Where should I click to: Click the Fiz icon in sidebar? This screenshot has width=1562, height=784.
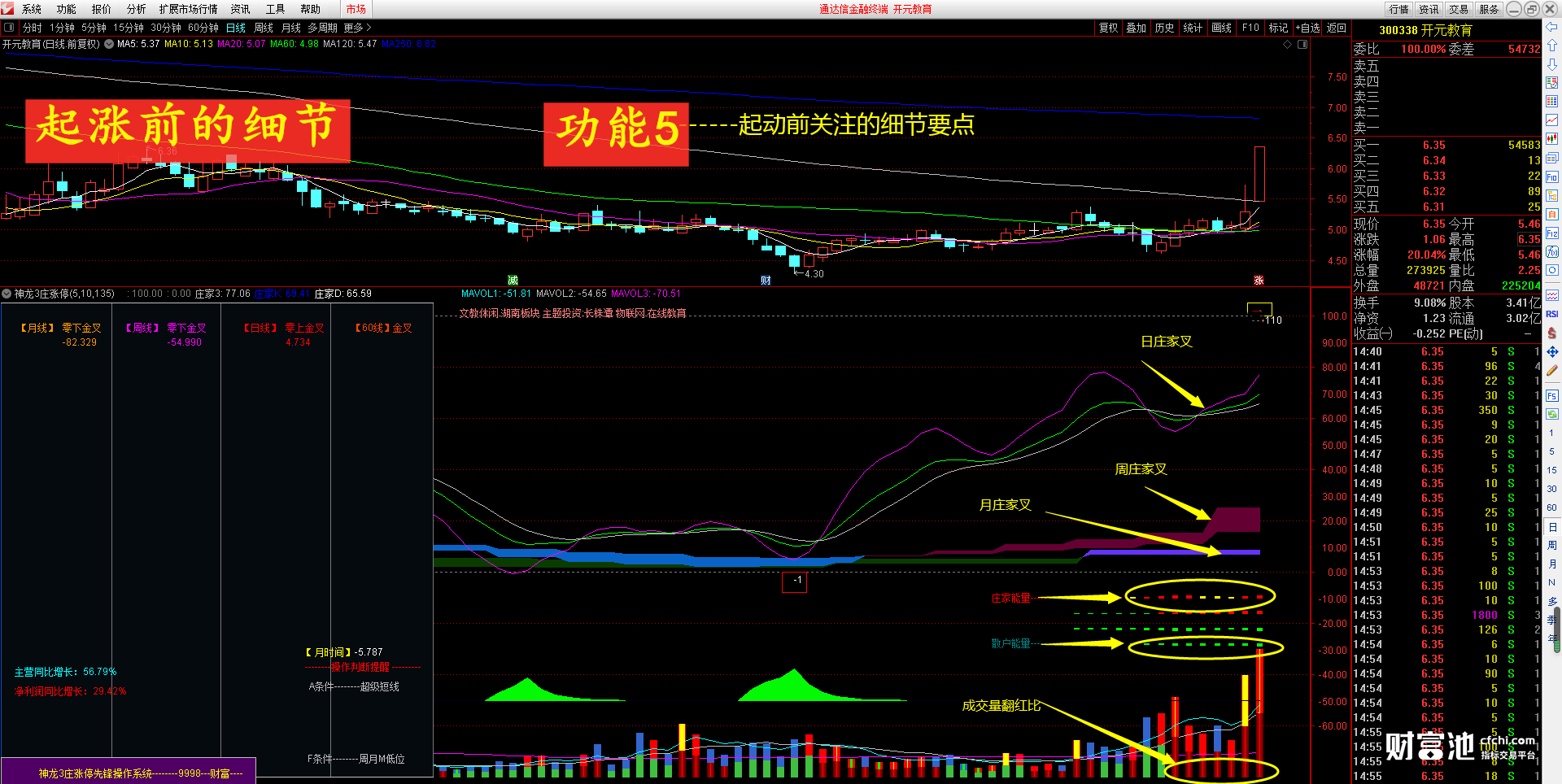[1552, 233]
